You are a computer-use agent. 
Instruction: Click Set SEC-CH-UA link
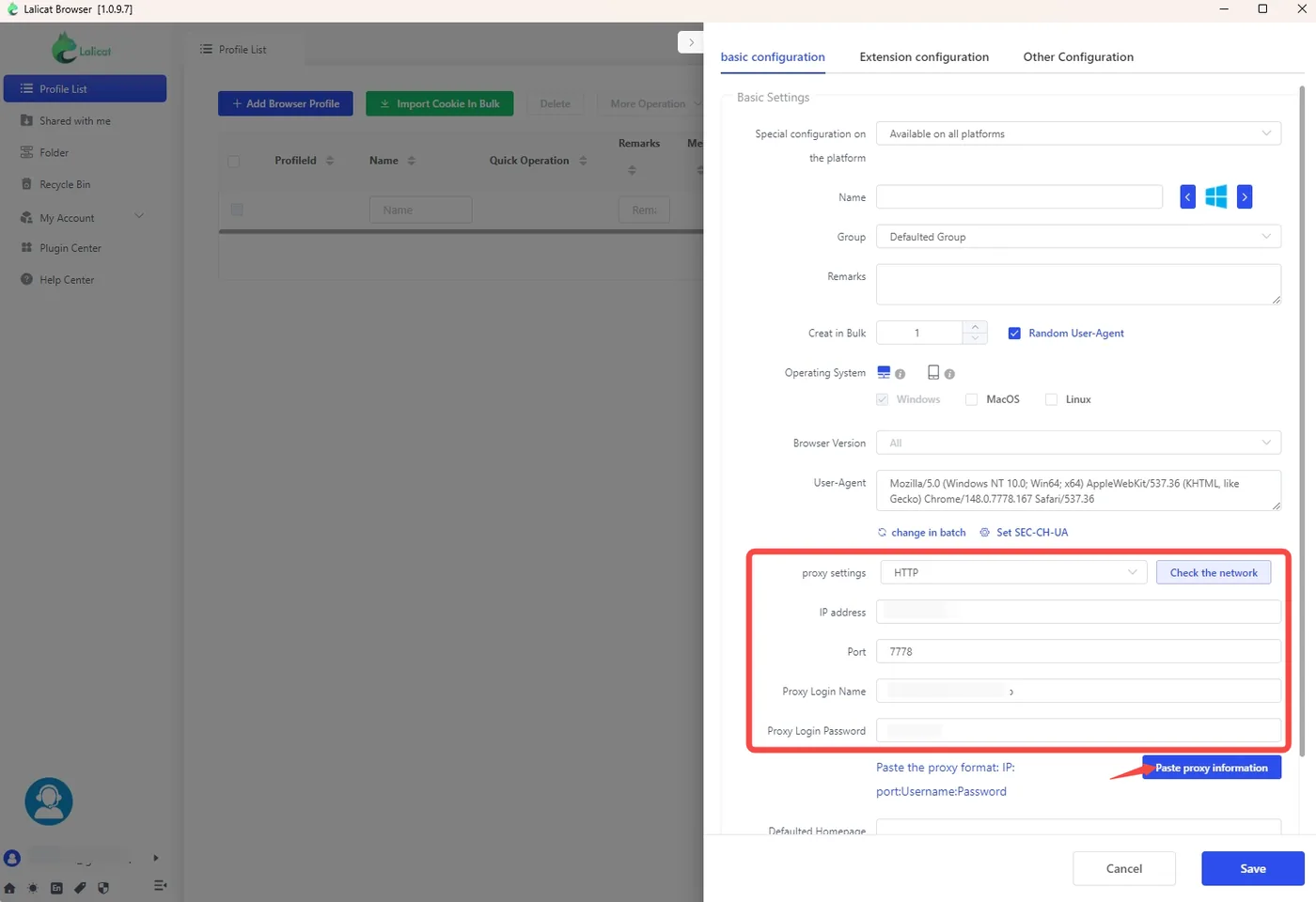pos(1024,533)
